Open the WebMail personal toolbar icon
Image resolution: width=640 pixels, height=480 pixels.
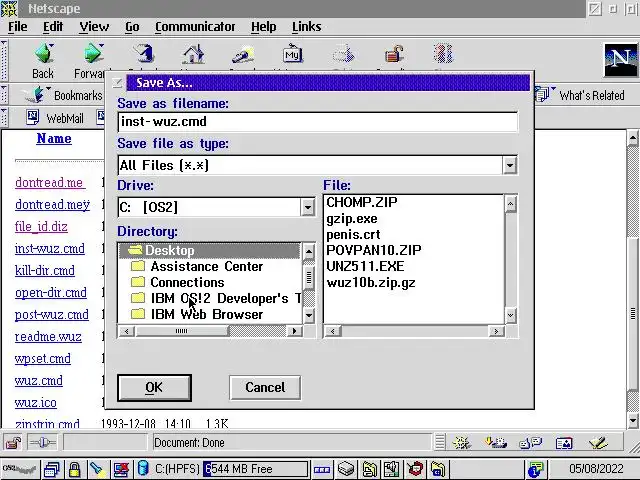[33, 118]
